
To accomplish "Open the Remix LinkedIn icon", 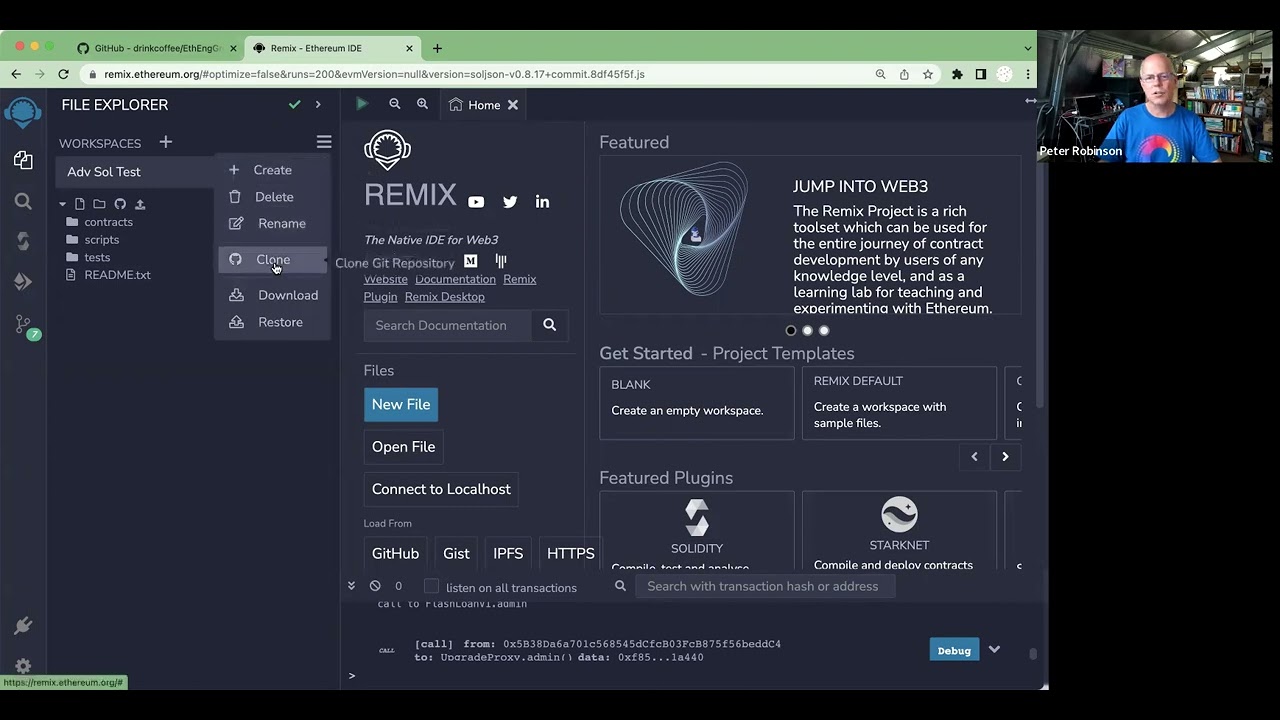I will click(542, 202).
